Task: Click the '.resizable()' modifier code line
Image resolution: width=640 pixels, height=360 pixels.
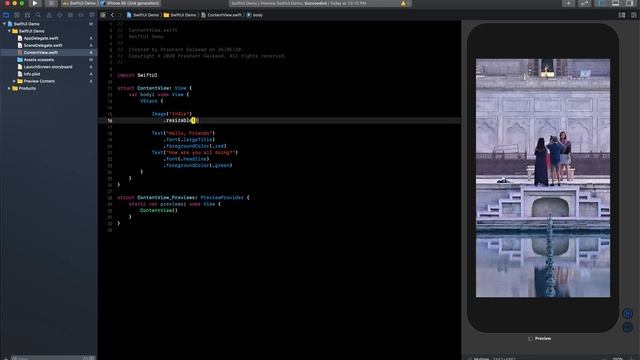Action: (181, 120)
